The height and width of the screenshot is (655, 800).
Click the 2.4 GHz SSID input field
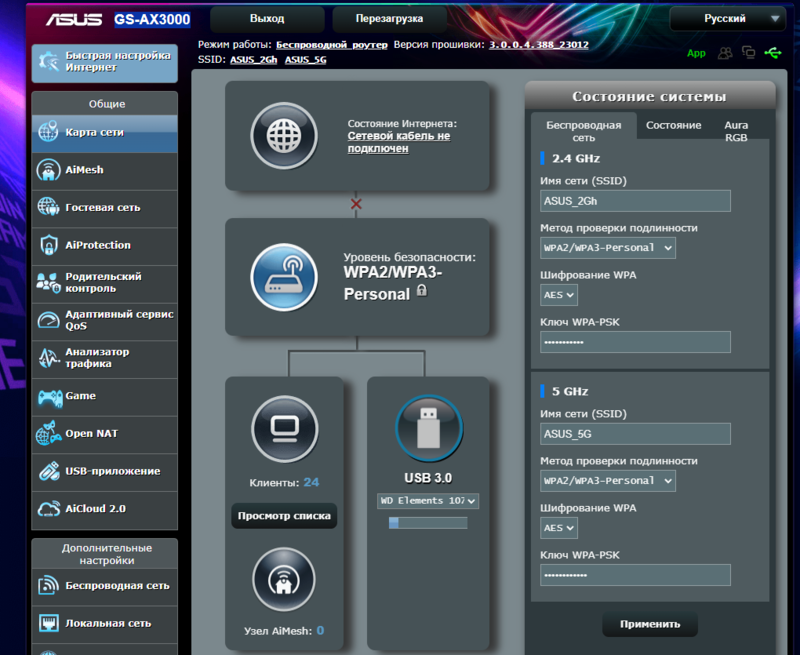click(635, 201)
